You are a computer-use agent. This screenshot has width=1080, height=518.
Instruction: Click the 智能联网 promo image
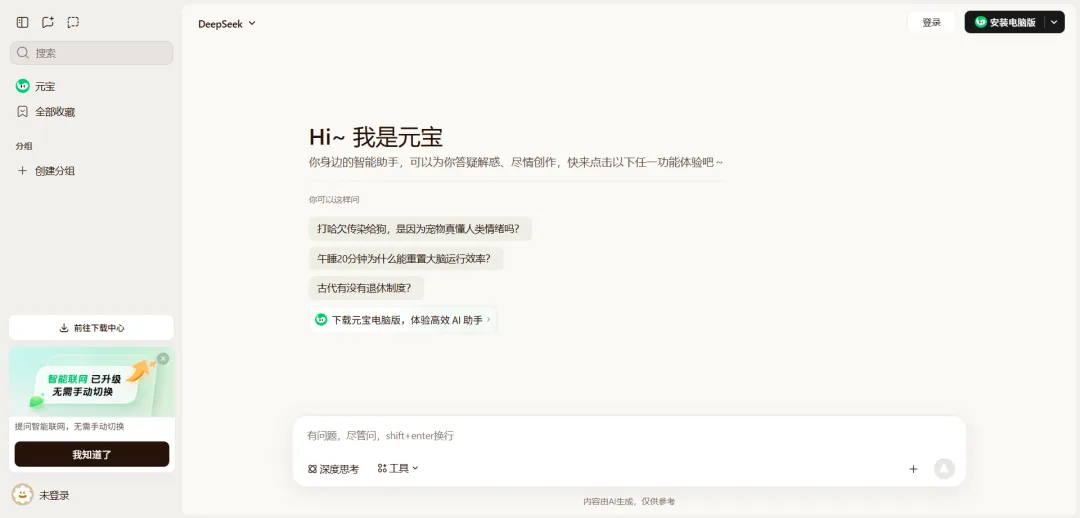click(92, 382)
